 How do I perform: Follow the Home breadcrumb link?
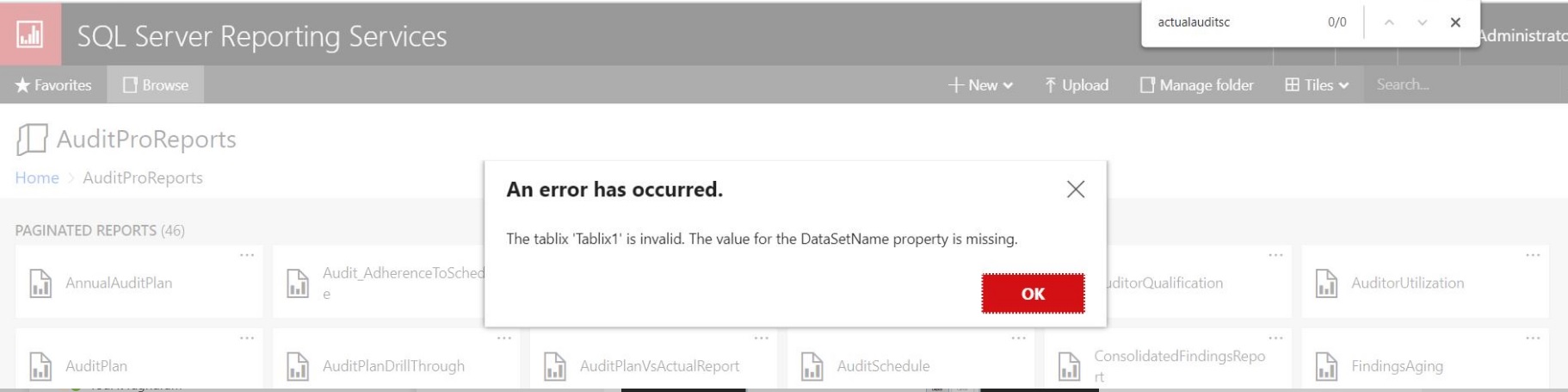pyautogui.click(x=37, y=177)
